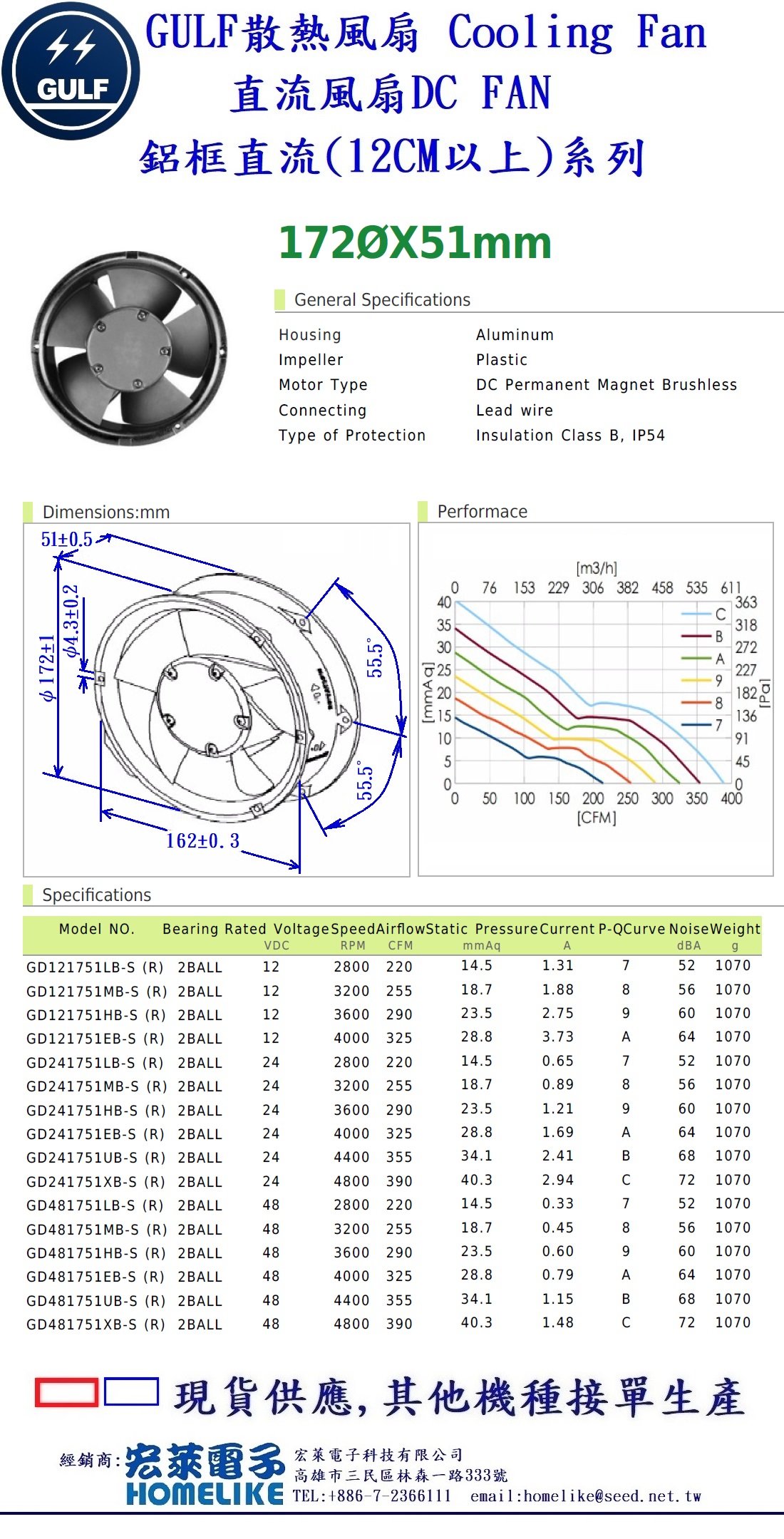Select model GD121751EB-S (R)
Image resolution: width=784 pixels, height=1539 pixels.
point(96,1039)
